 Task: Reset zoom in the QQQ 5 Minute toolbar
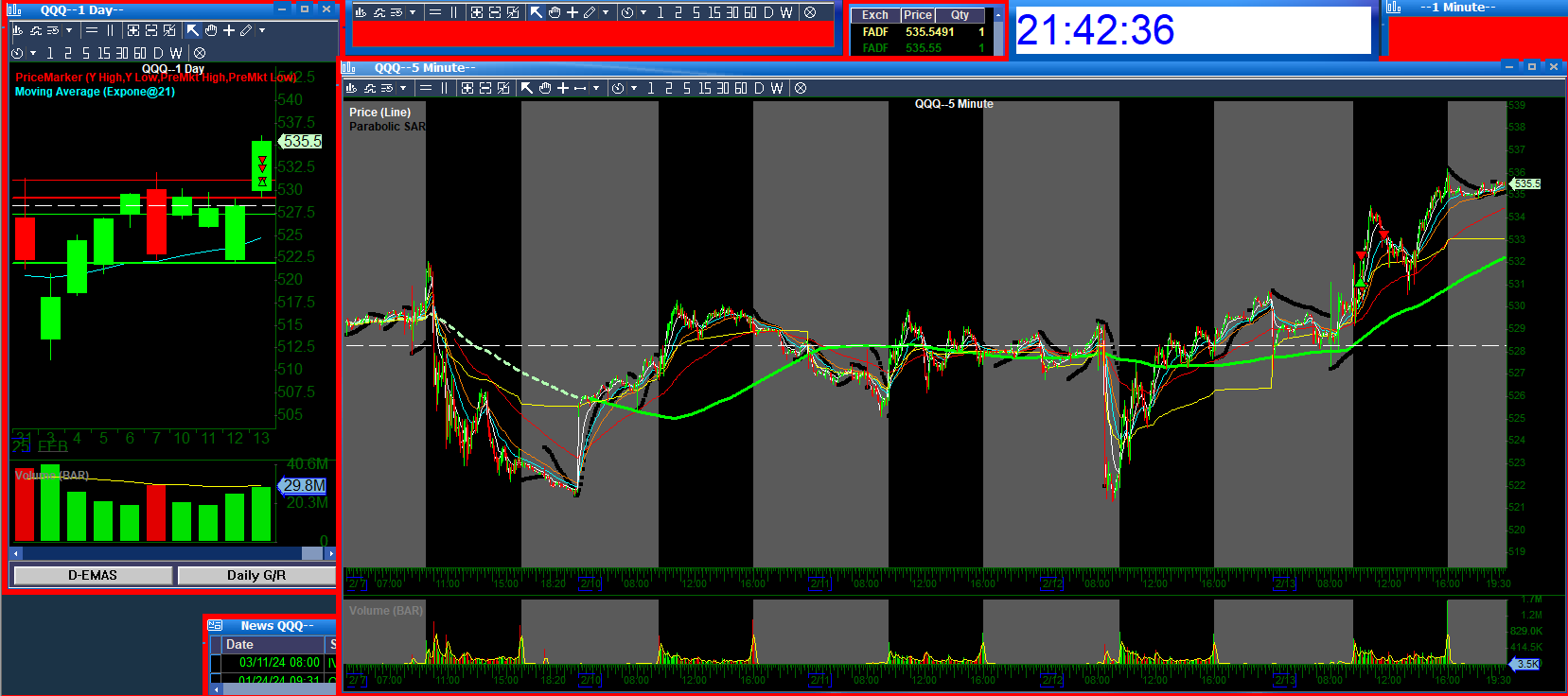503,88
